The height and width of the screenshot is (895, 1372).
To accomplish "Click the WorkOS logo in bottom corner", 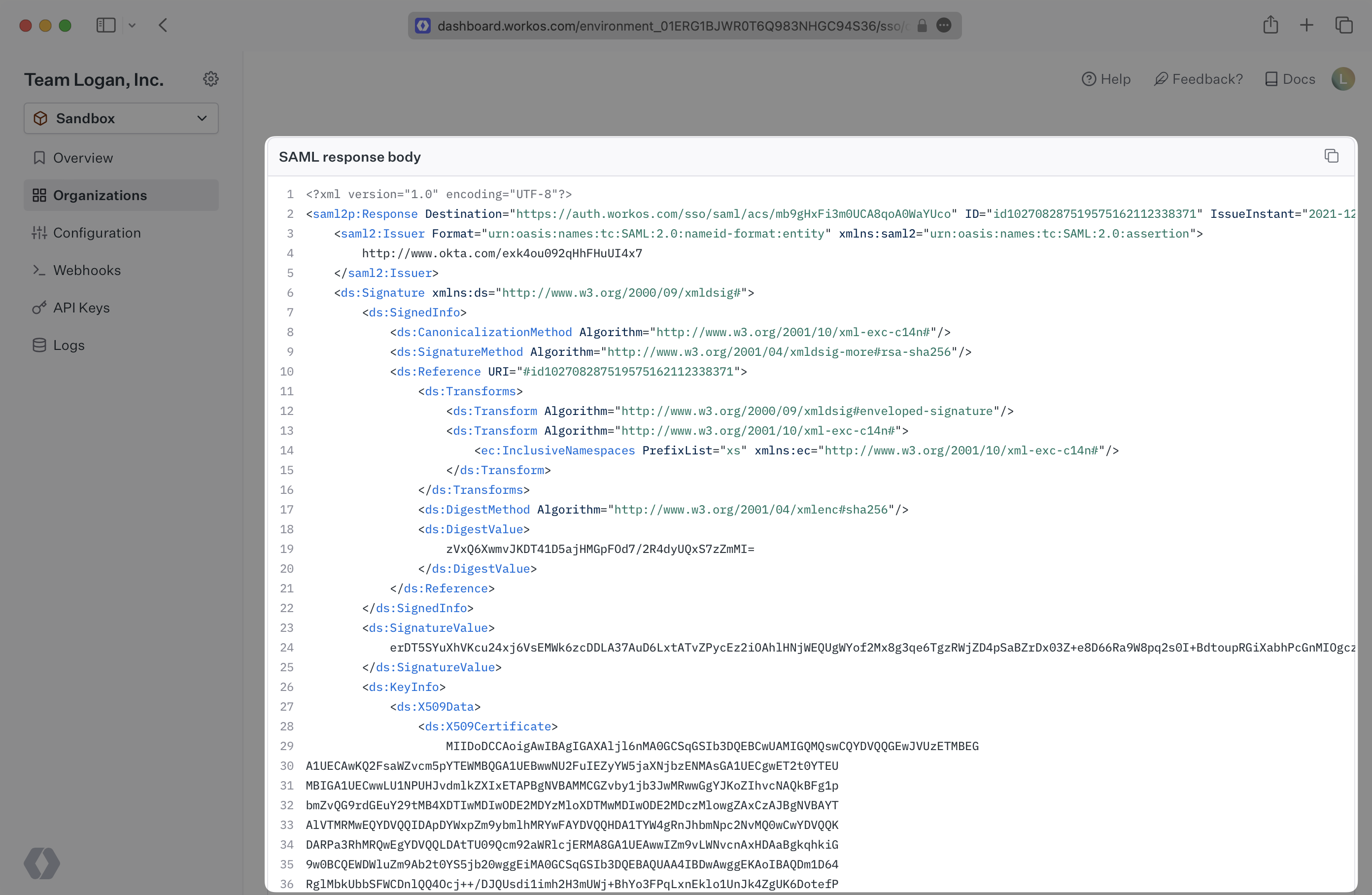I will pos(41,862).
